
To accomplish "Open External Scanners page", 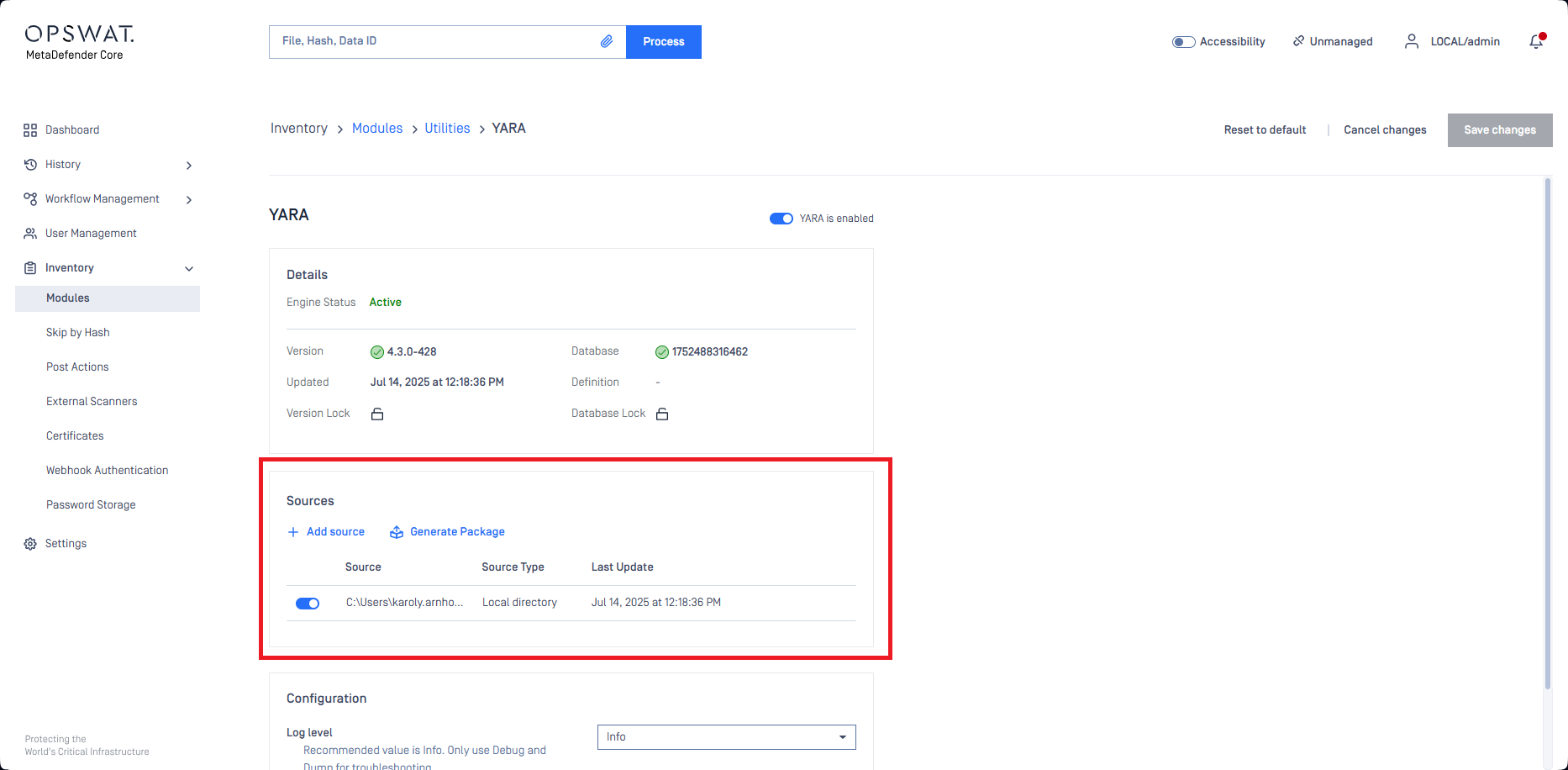I will point(92,401).
